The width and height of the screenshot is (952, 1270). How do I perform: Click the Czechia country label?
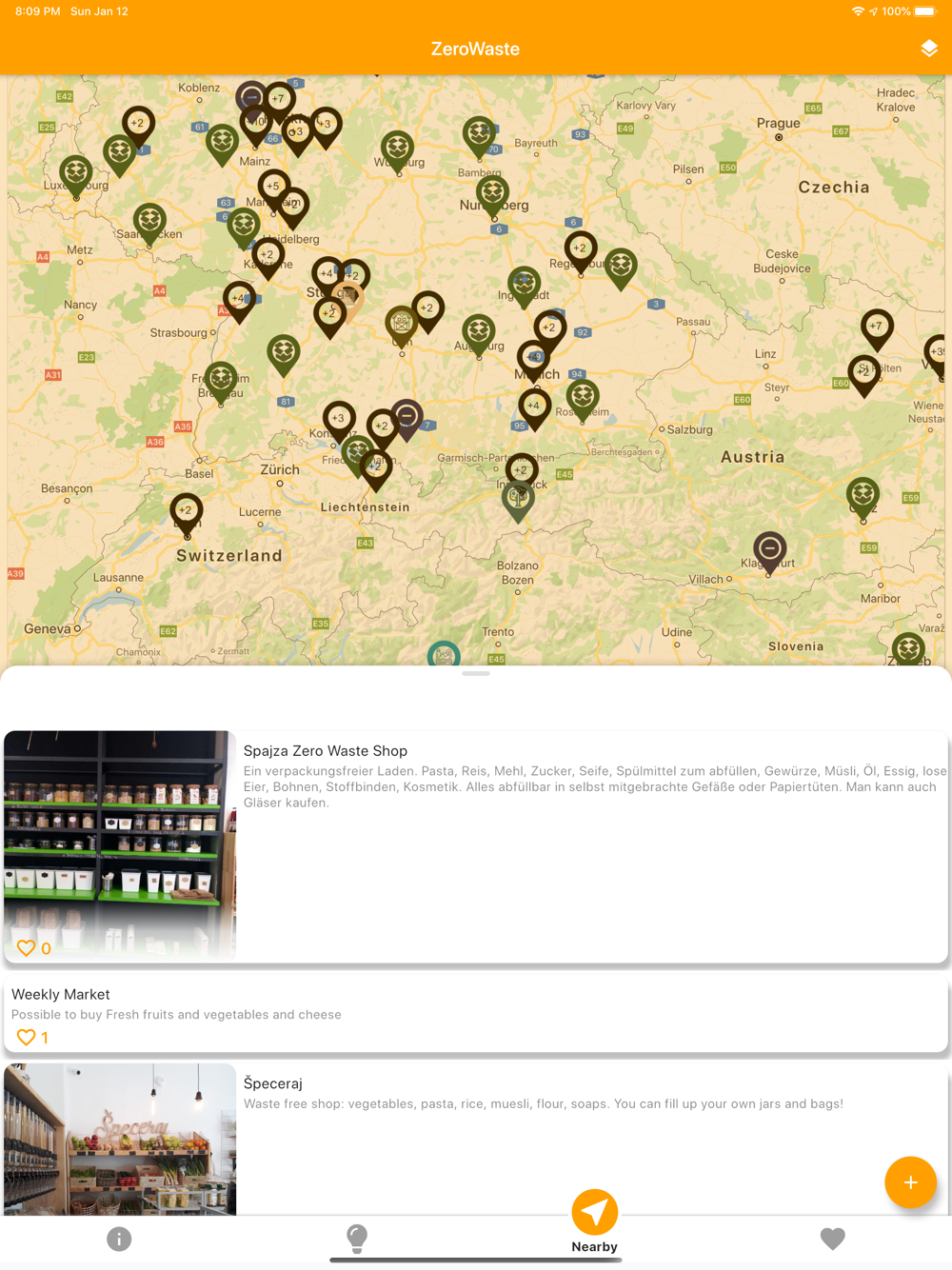pos(834,188)
